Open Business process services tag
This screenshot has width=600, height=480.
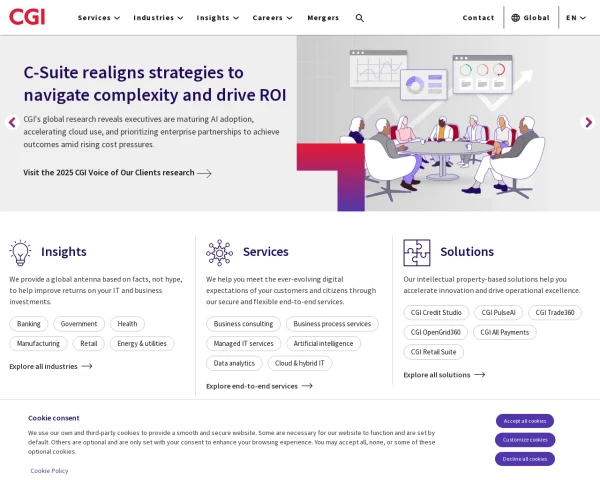[332, 324]
